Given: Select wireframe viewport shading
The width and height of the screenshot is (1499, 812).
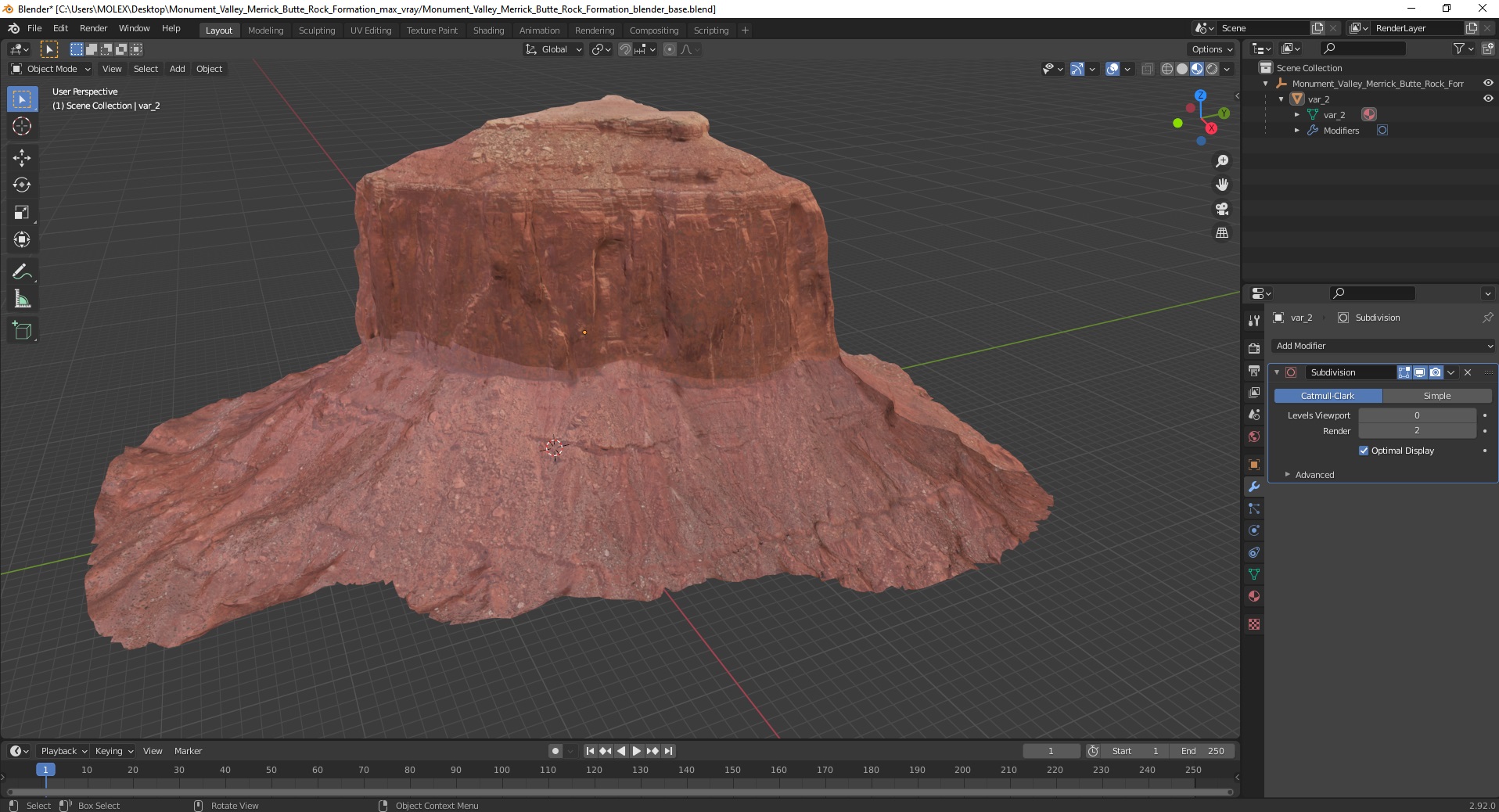Looking at the screenshot, I should pos(1167,69).
